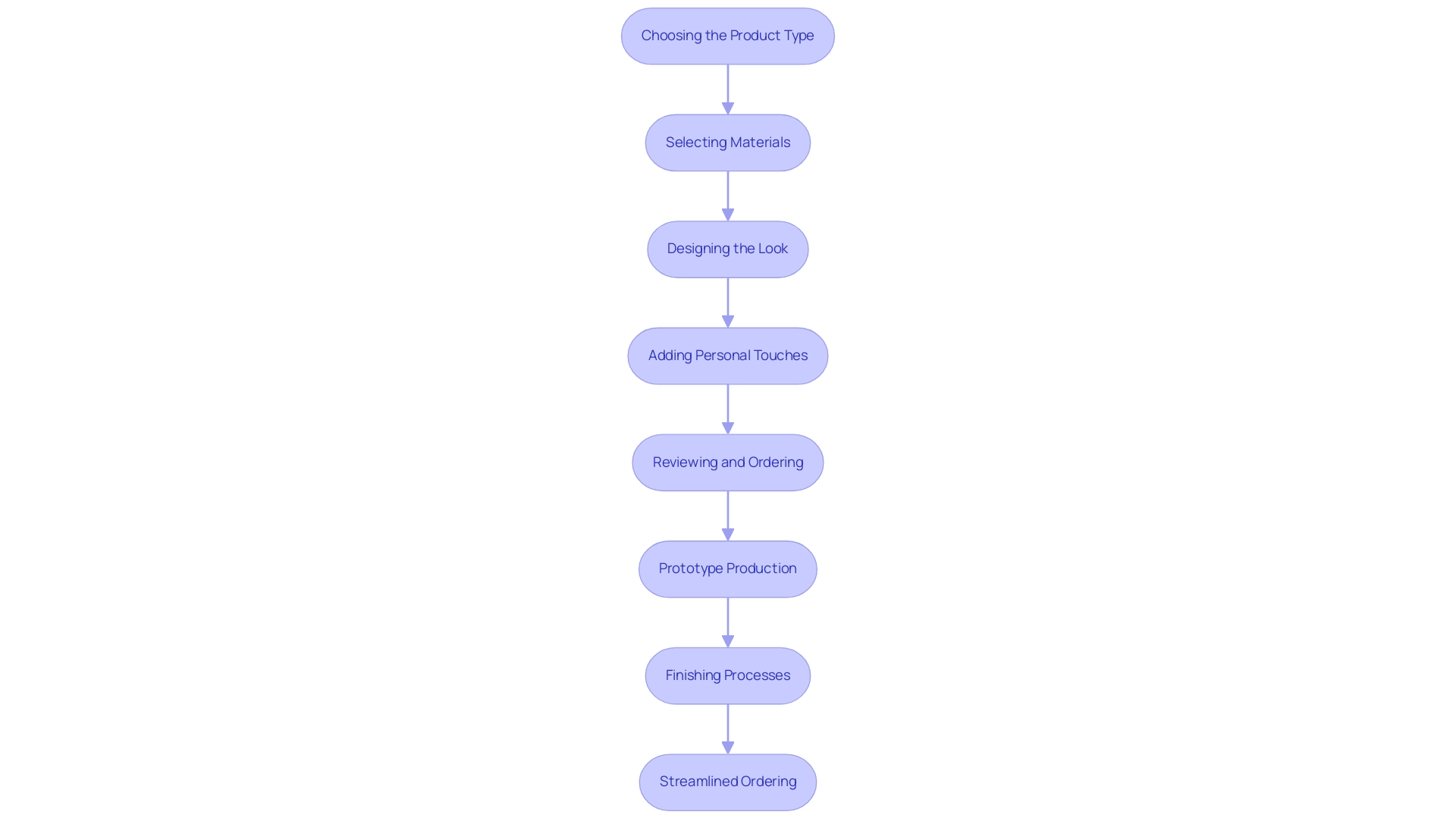Click the Choosing the Product Type node
Image resolution: width=1456 pixels, height=821 pixels.
click(728, 36)
